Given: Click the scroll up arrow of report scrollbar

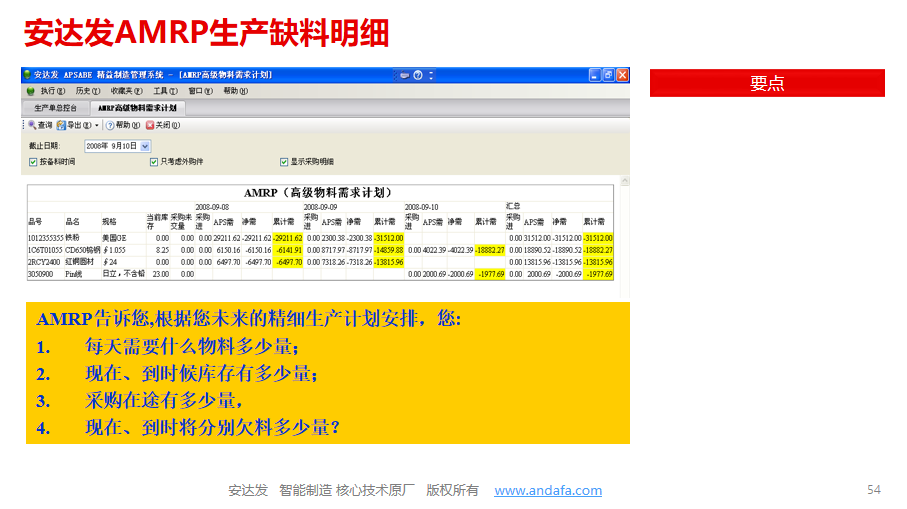Looking at the screenshot, I should pos(625,181).
